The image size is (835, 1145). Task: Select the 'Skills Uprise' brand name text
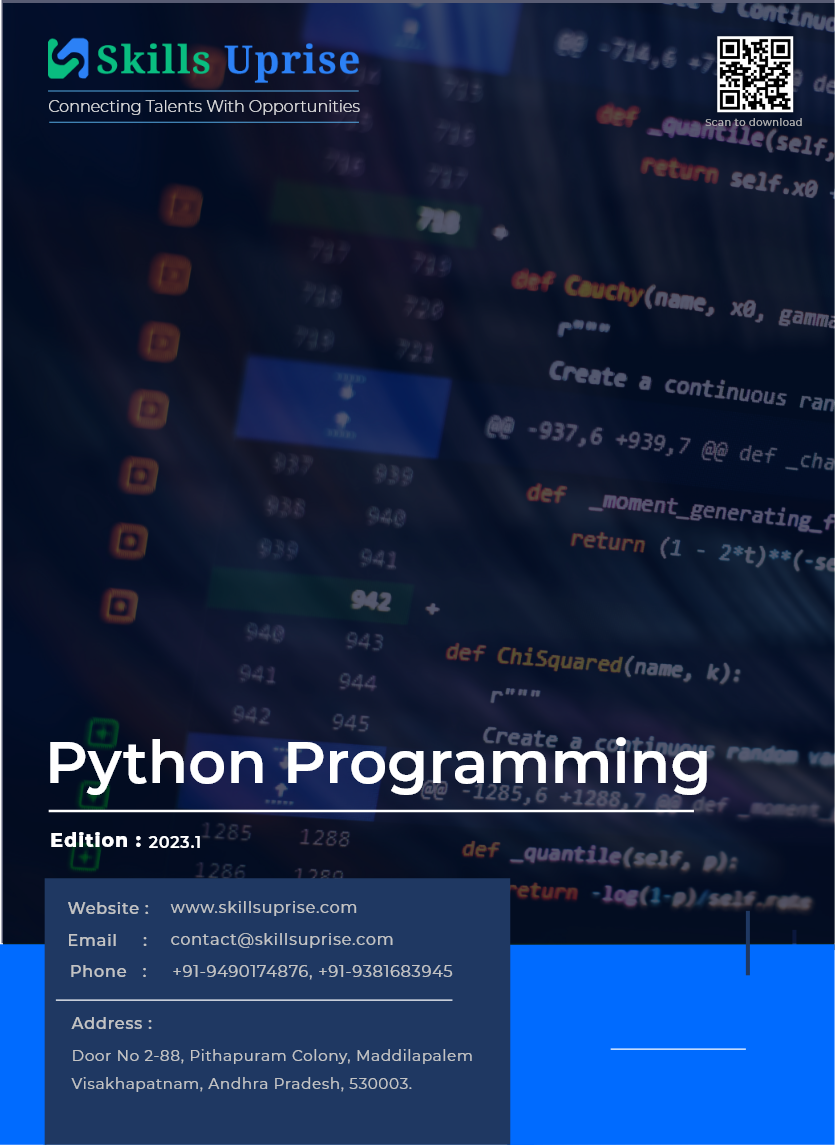(x=227, y=60)
